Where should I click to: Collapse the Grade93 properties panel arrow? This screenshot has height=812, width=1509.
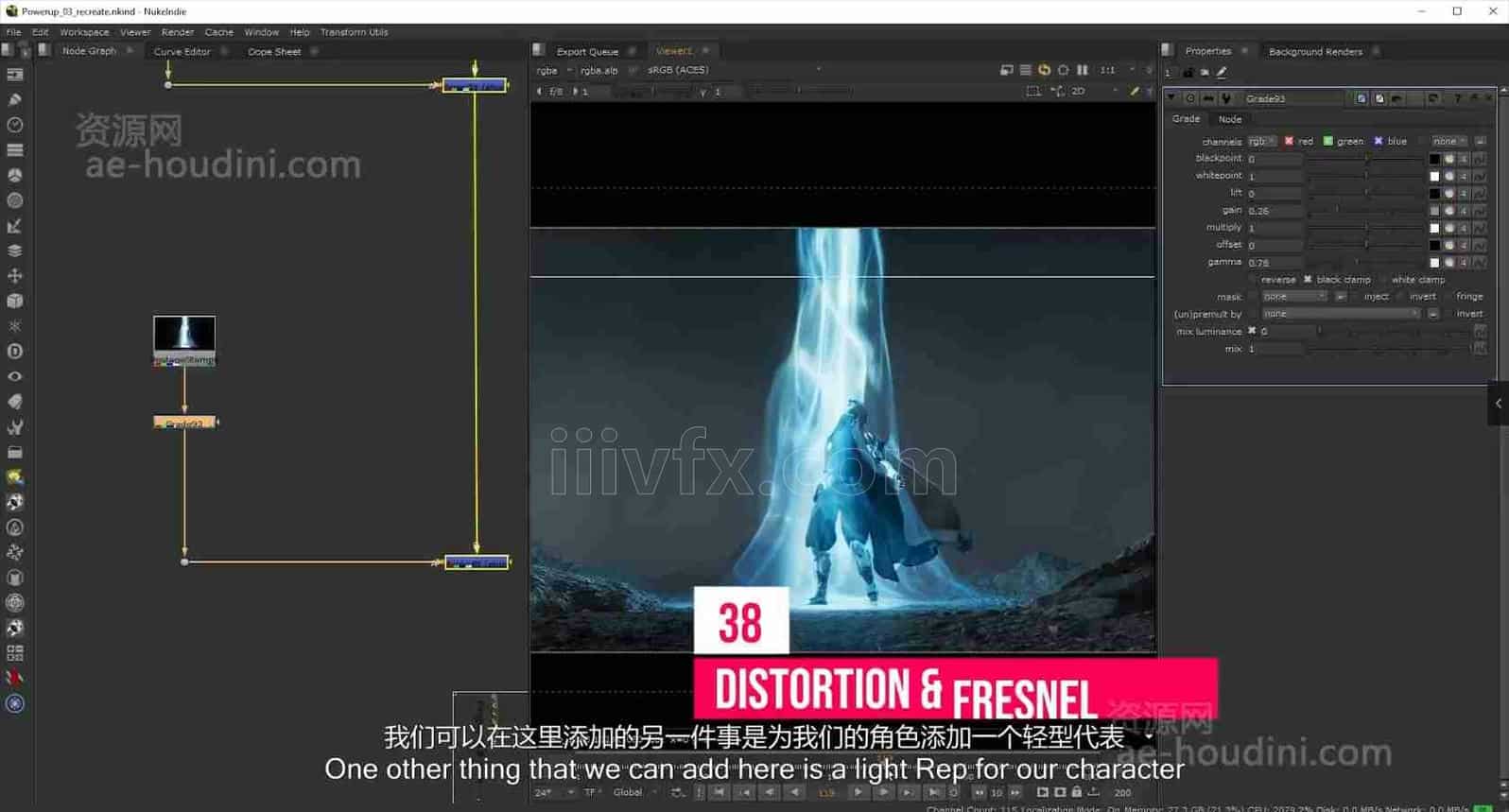click(x=1172, y=98)
